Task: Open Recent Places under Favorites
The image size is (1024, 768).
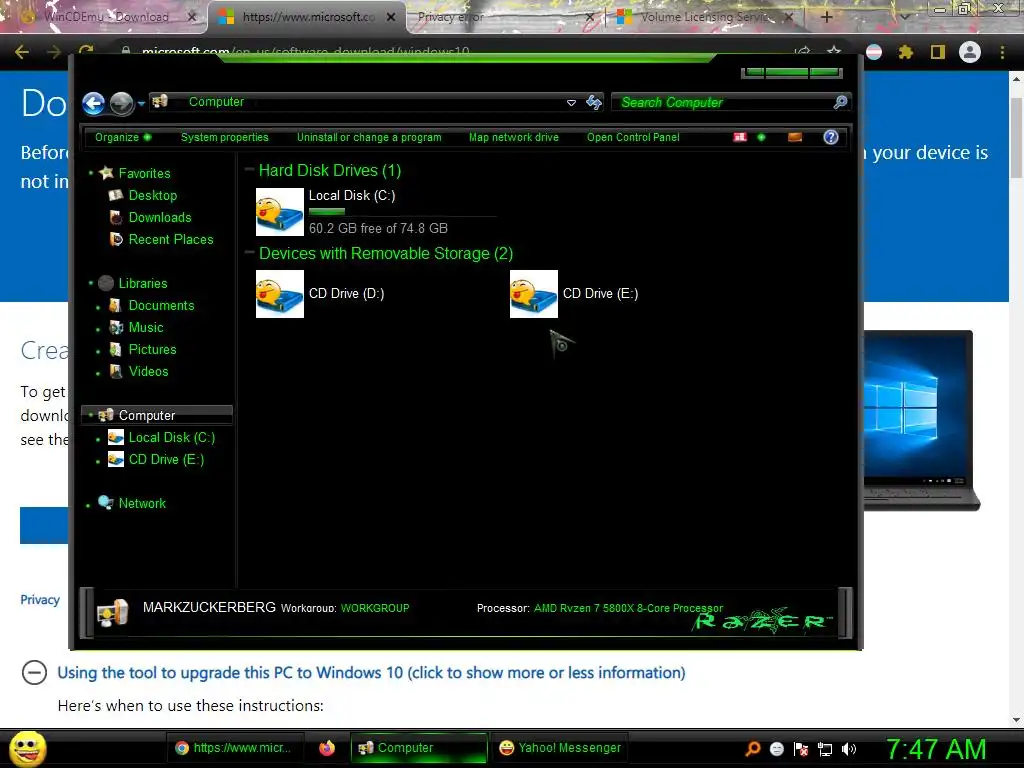Action: pyautogui.click(x=170, y=240)
